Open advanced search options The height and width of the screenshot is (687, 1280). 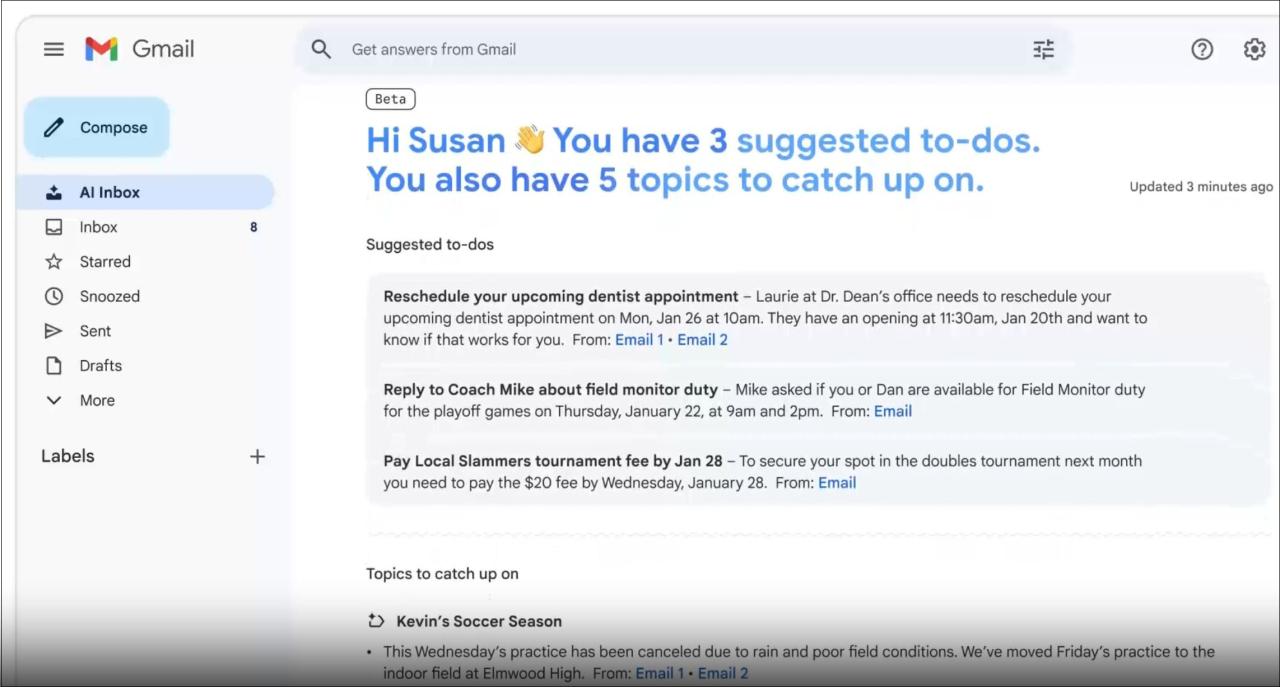click(x=1043, y=49)
